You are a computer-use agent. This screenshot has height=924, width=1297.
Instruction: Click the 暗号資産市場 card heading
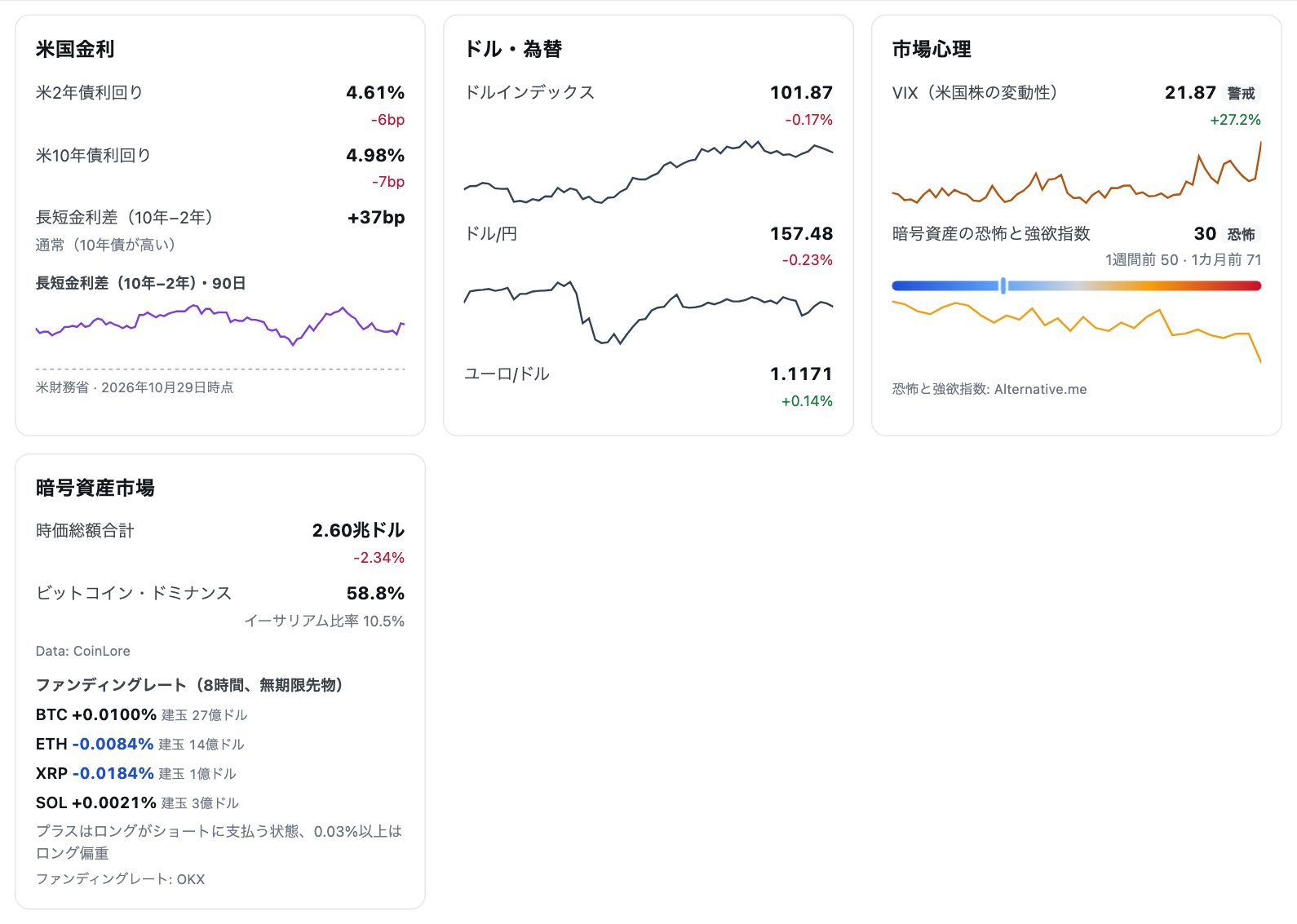click(95, 488)
